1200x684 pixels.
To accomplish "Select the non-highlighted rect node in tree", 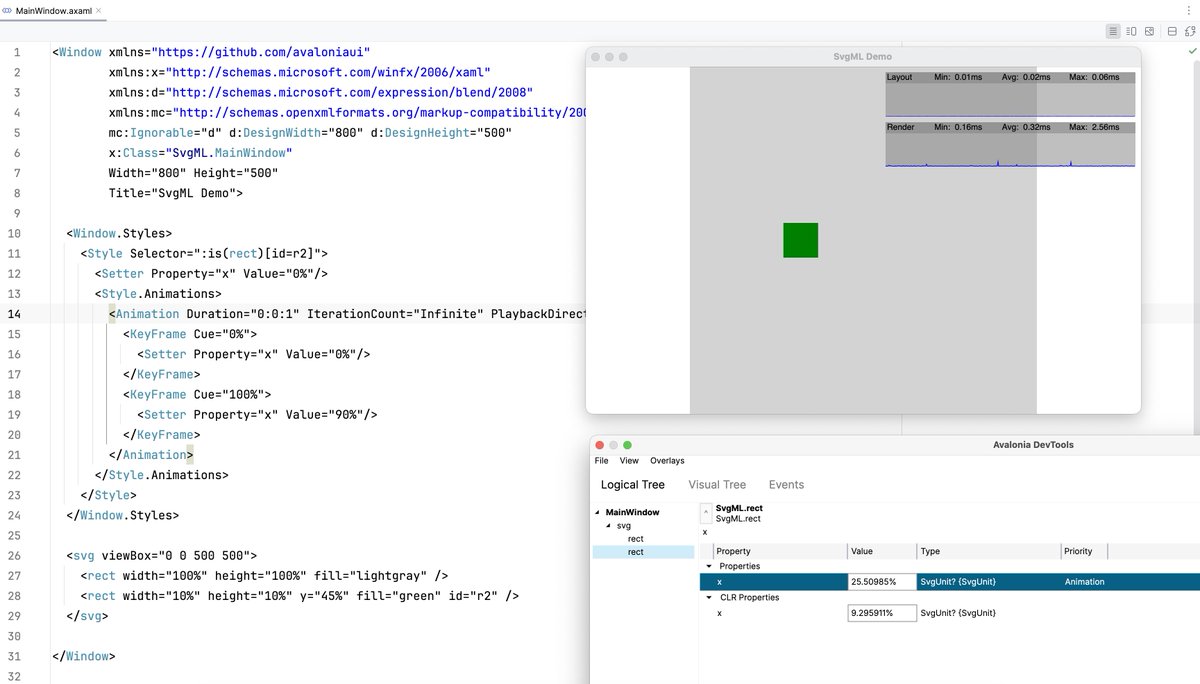I will 636,539.
